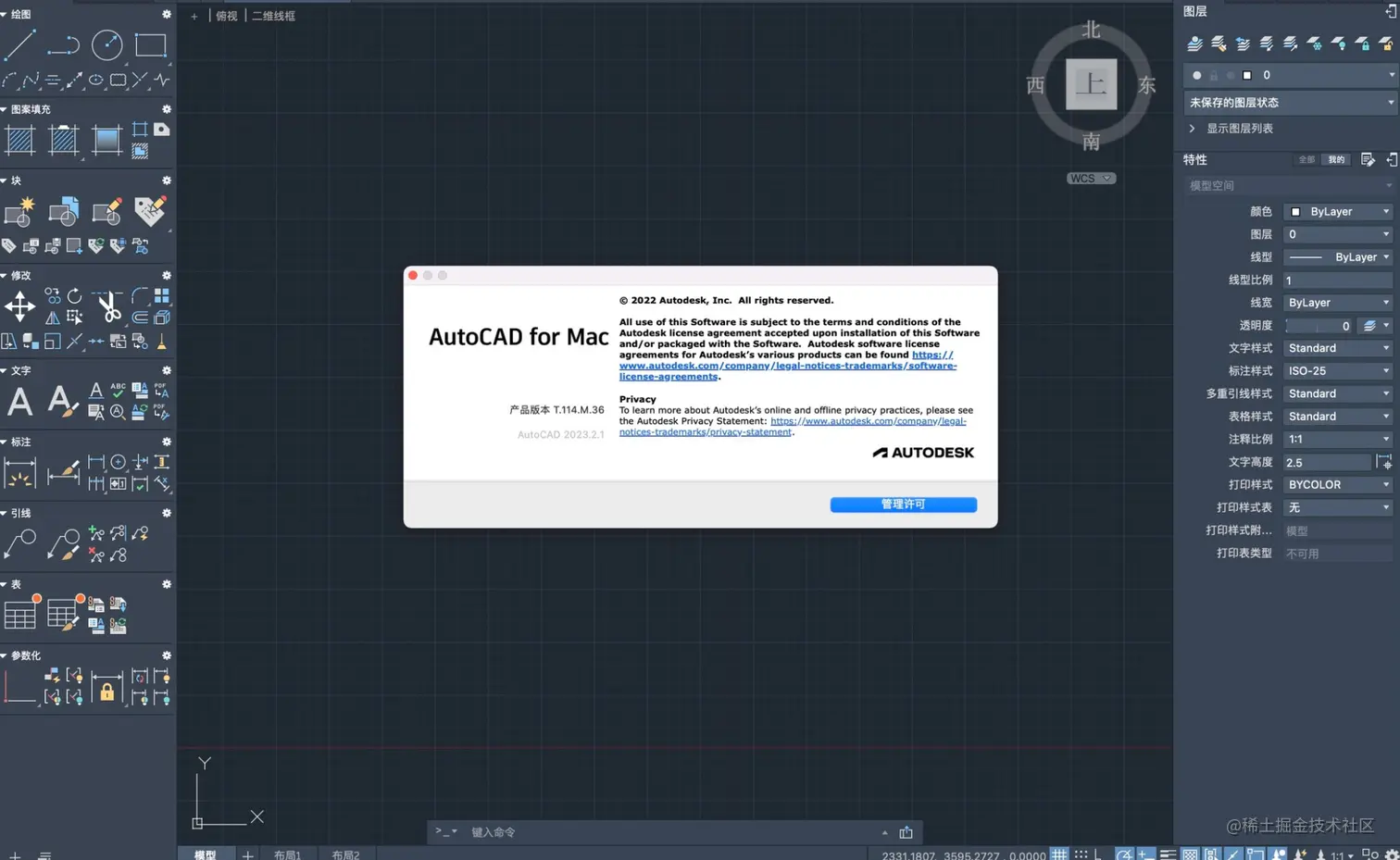Open the 标注样式 ISO-25 dropdown
Screen dimensions: 1400x860
(1339, 371)
